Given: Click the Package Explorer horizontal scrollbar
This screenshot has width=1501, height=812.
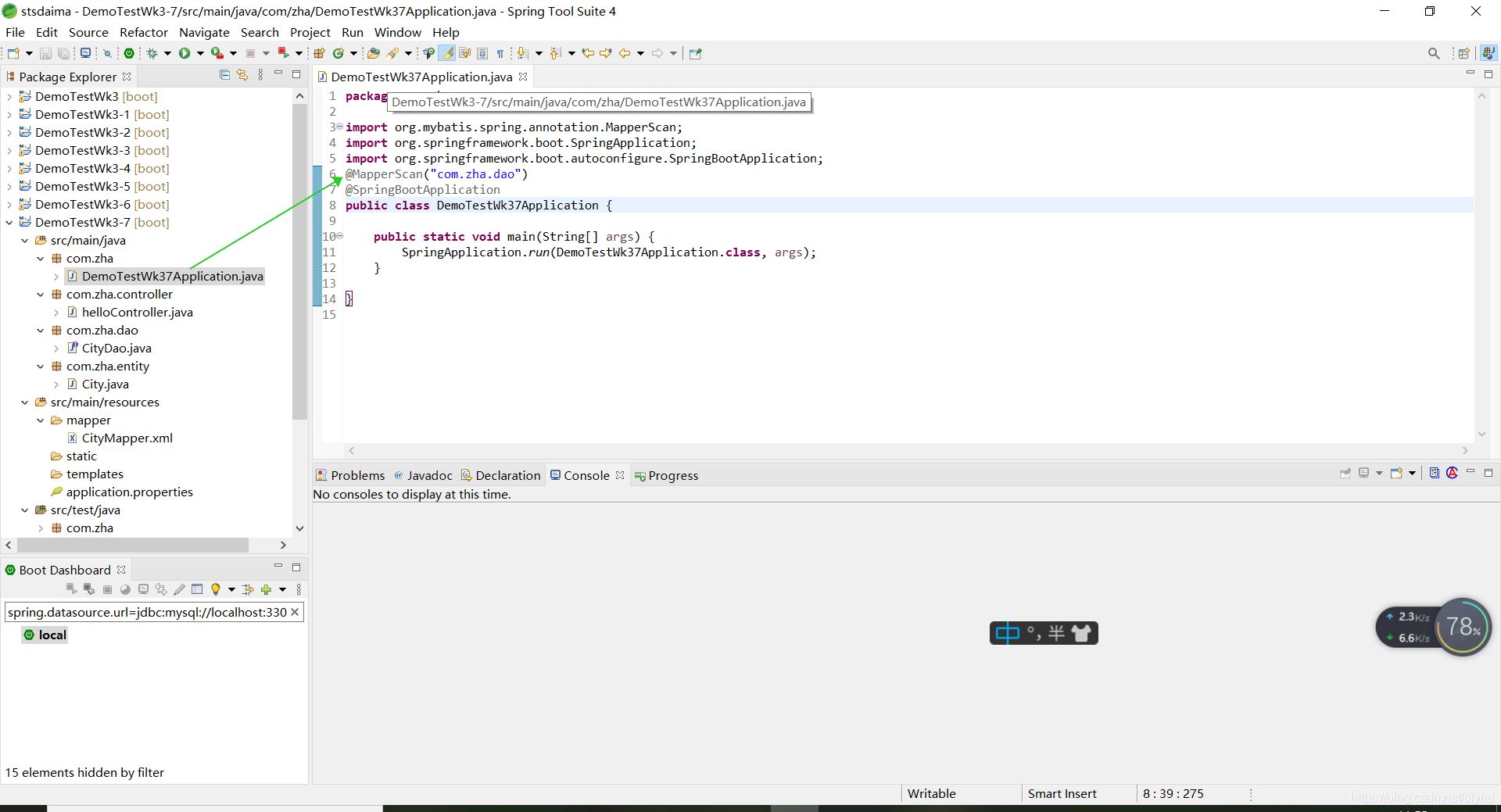Looking at the screenshot, I should pos(133,545).
